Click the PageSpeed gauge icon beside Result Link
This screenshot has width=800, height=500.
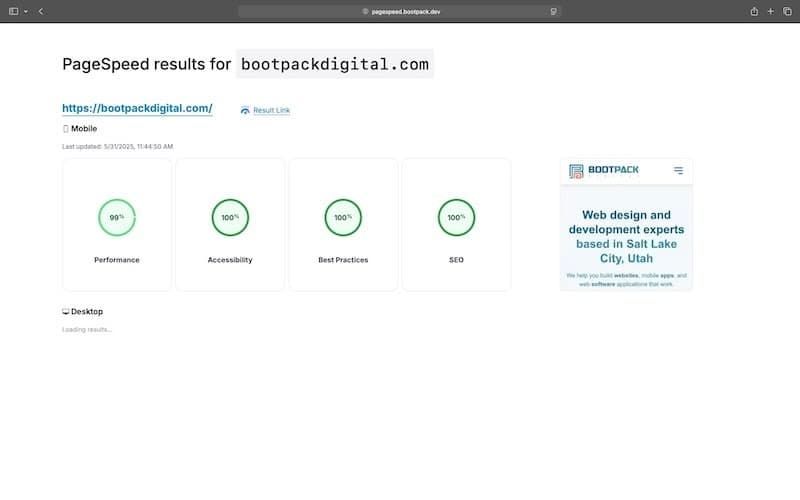(x=245, y=110)
